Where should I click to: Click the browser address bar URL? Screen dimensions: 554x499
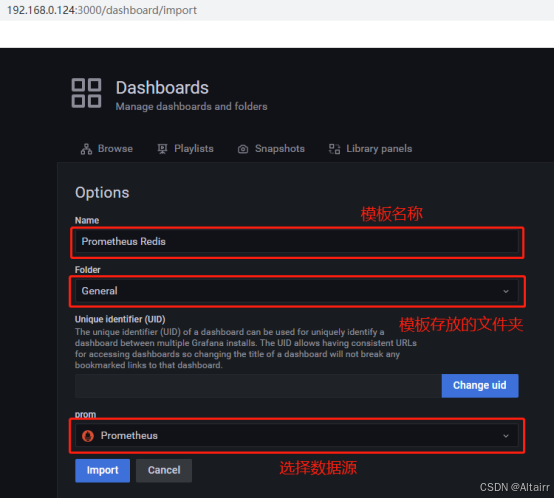102,10
